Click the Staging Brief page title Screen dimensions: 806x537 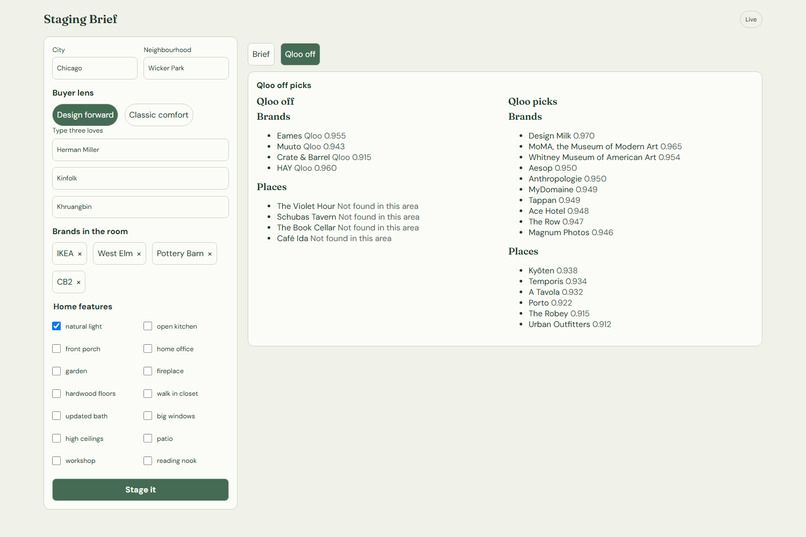click(80, 20)
